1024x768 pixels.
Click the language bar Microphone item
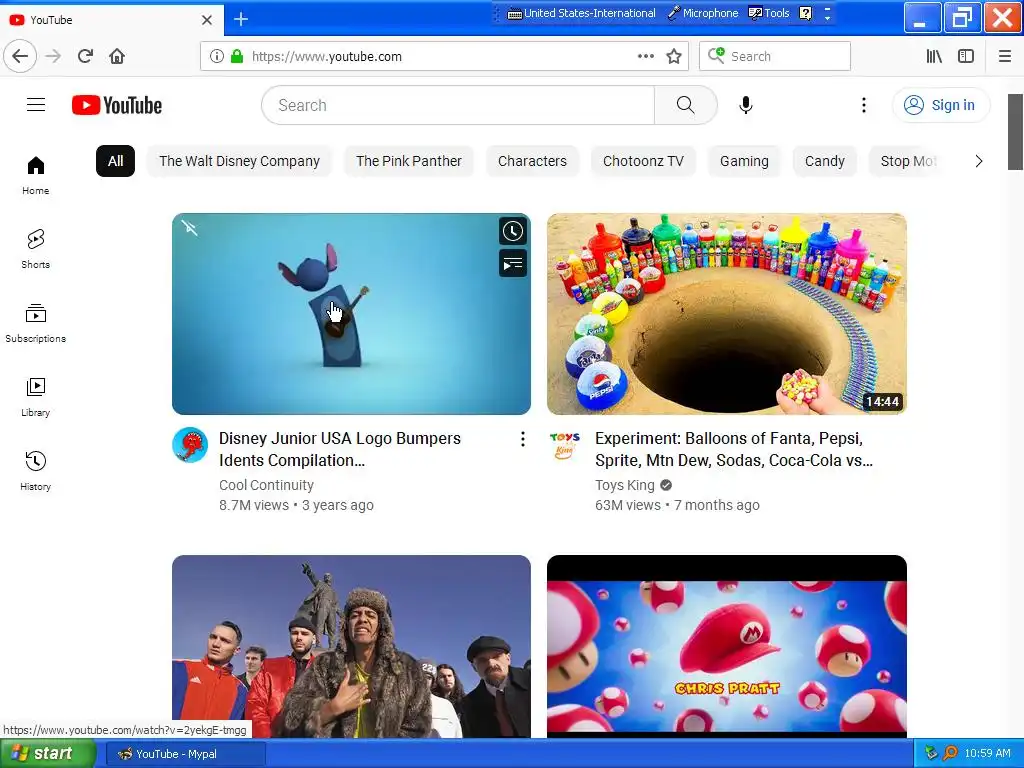(702, 13)
